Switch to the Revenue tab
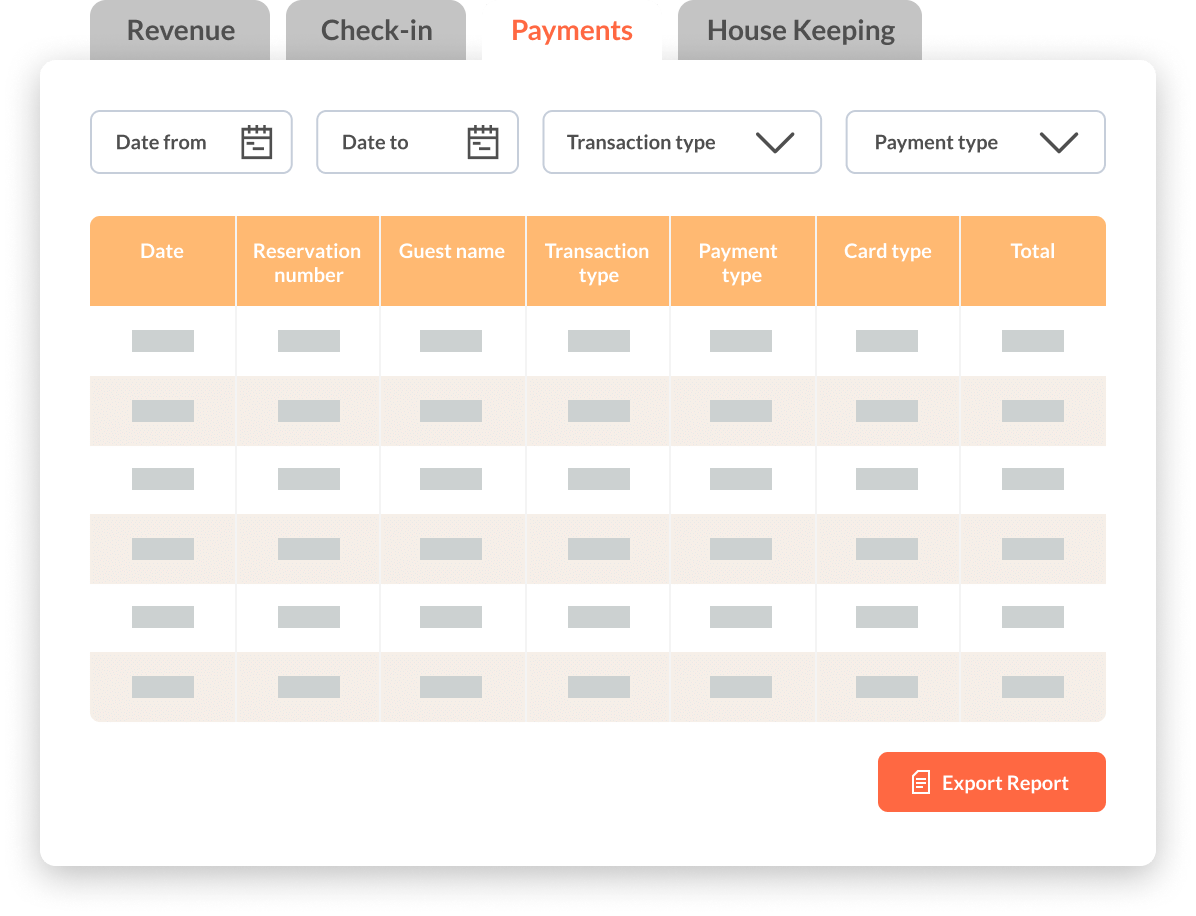 180,31
